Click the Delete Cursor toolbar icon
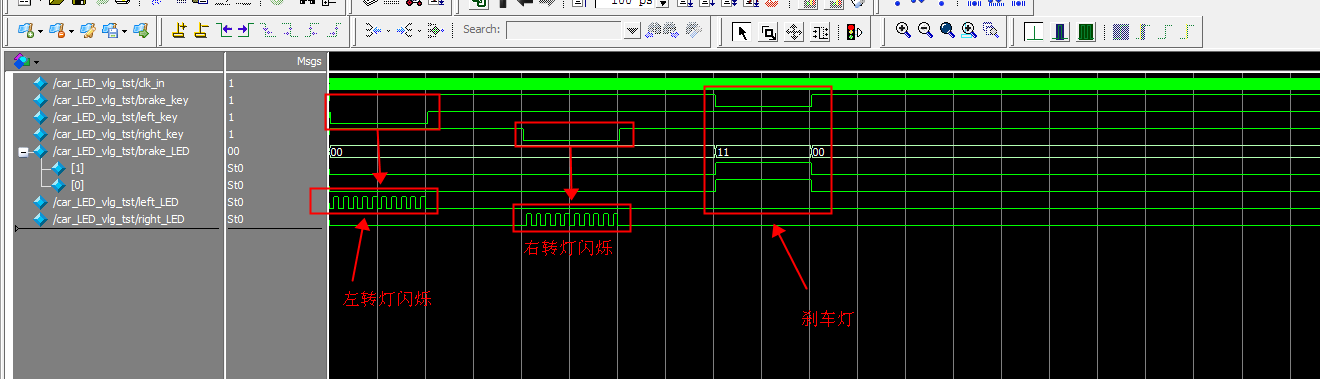The height and width of the screenshot is (379, 1320). 201,31
